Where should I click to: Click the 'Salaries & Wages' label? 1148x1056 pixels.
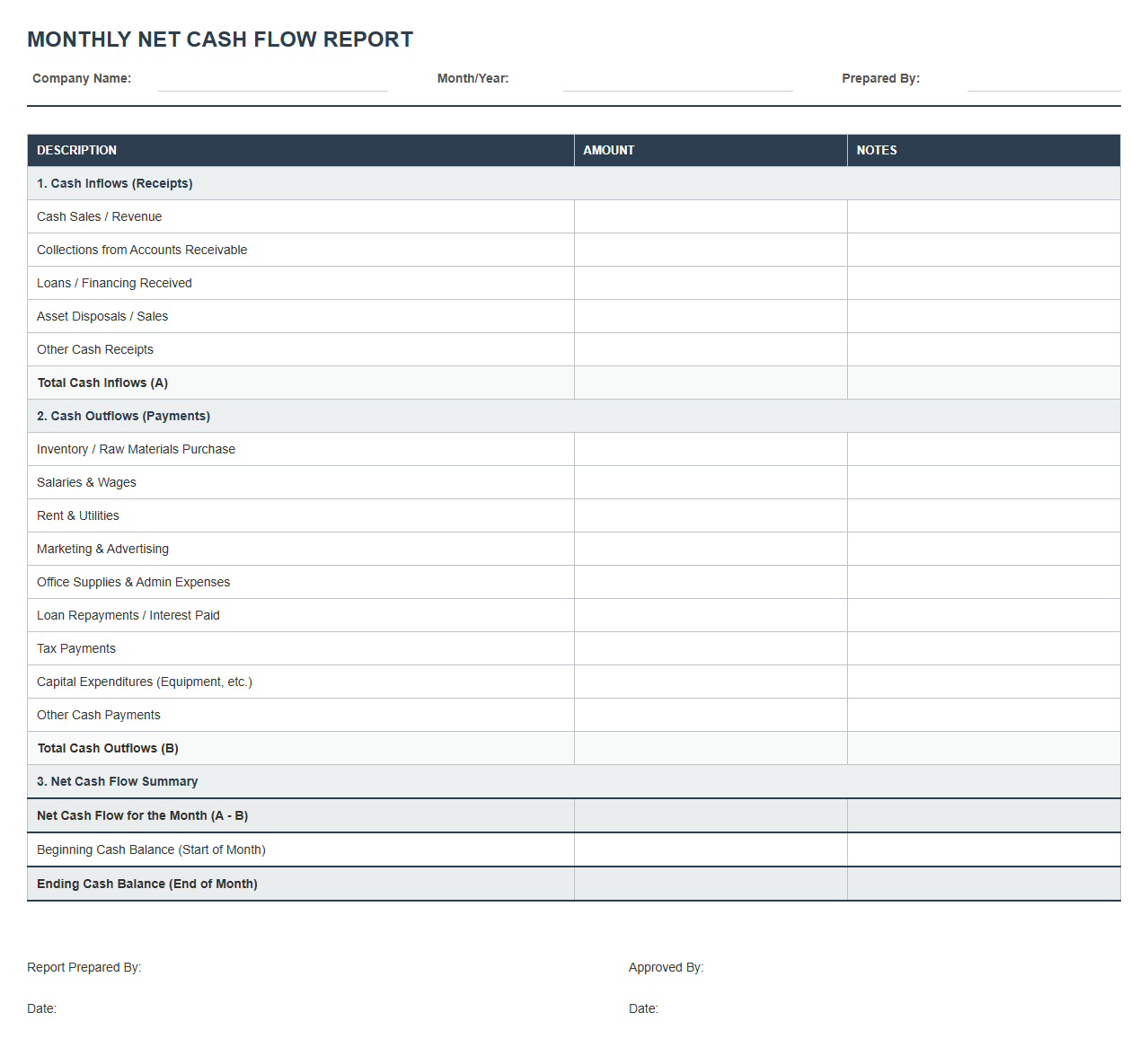coord(86,482)
